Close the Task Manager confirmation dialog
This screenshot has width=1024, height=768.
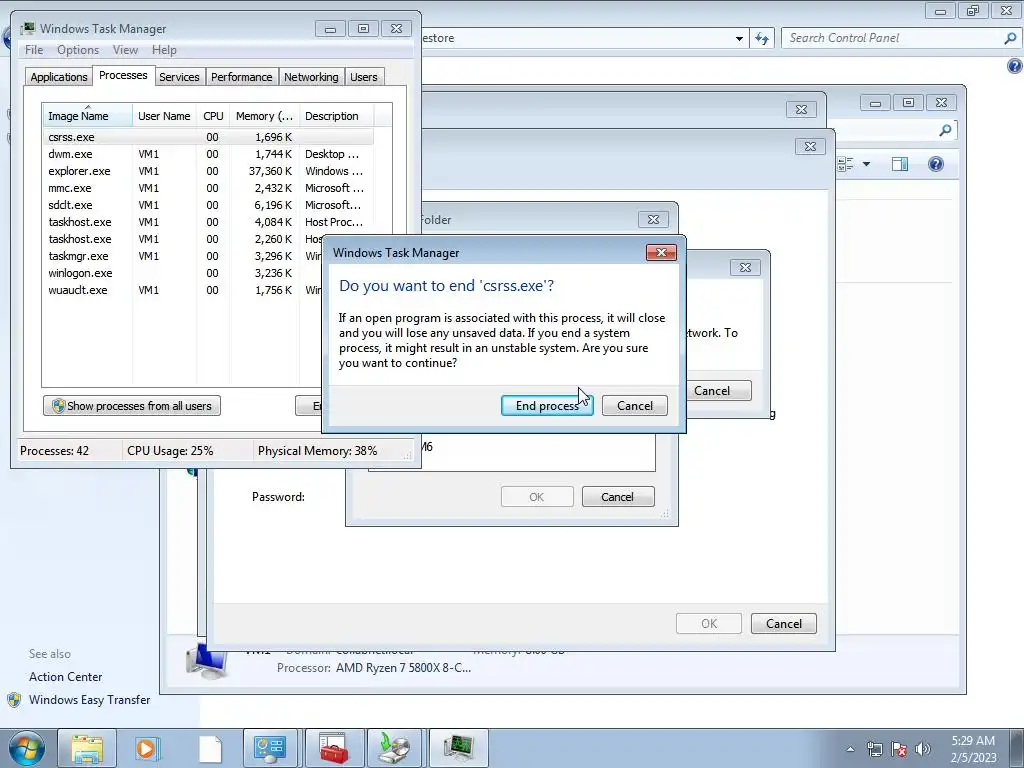click(x=661, y=253)
